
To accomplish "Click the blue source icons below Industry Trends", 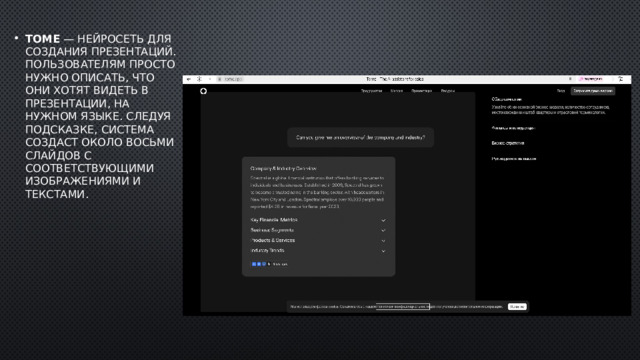I will click(x=259, y=264).
